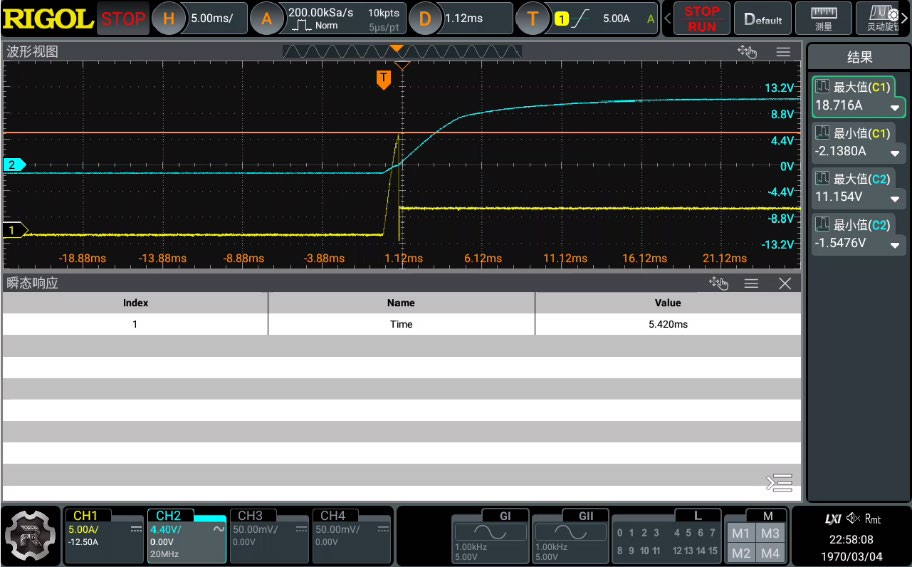The image size is (912, 567).
Task: Open dropdown for 最大值(C2) 11.154V
Action: (x=895, y=199)
